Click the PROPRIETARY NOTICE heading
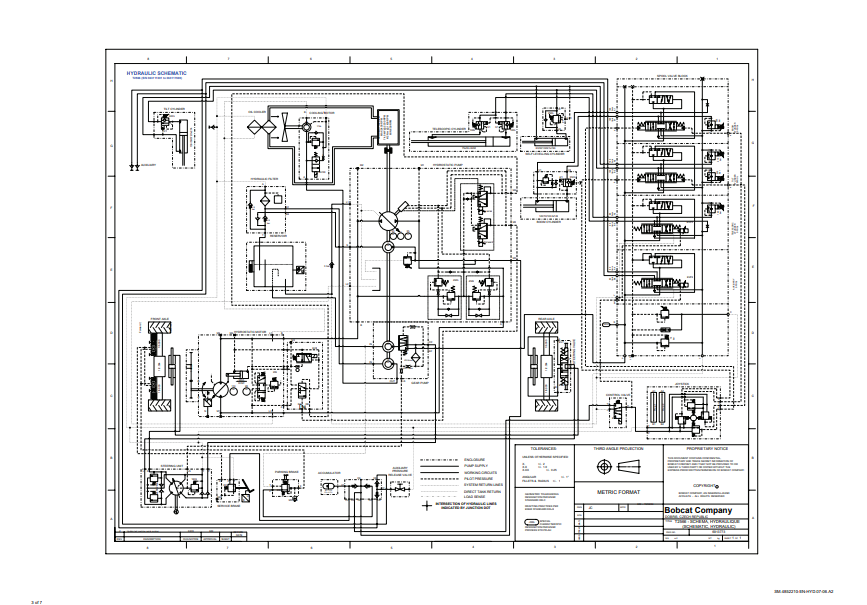 click(707, 448)
